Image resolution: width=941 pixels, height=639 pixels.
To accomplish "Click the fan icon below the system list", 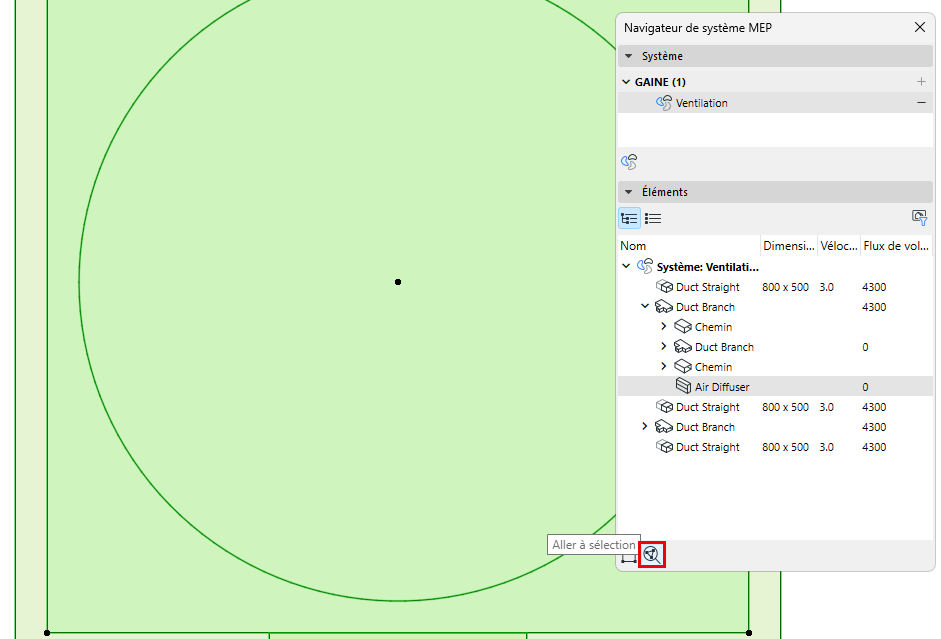I will [629, 161].
